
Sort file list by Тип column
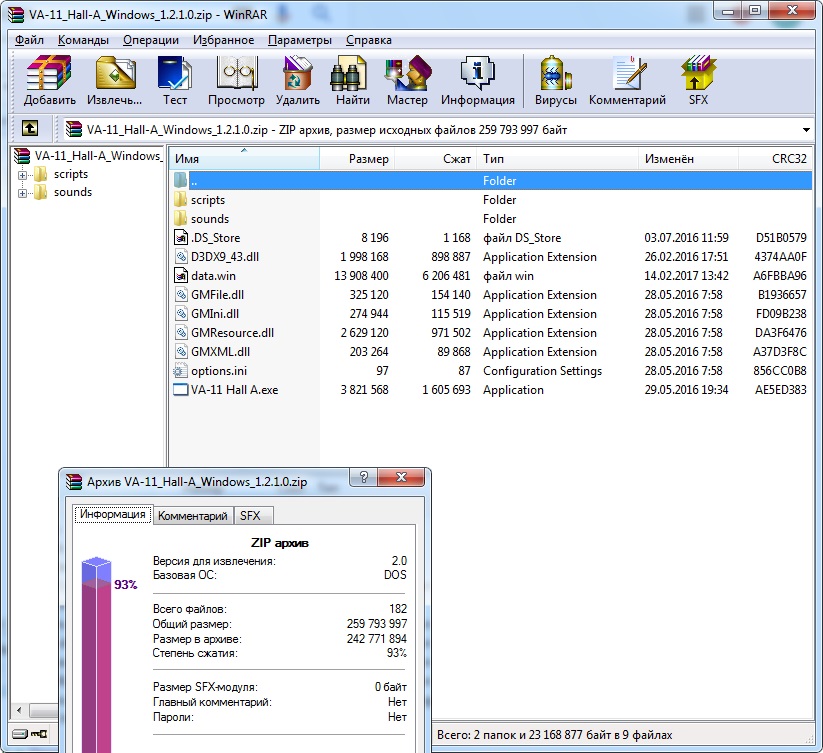pyautogui.click(x=557, y=158)
